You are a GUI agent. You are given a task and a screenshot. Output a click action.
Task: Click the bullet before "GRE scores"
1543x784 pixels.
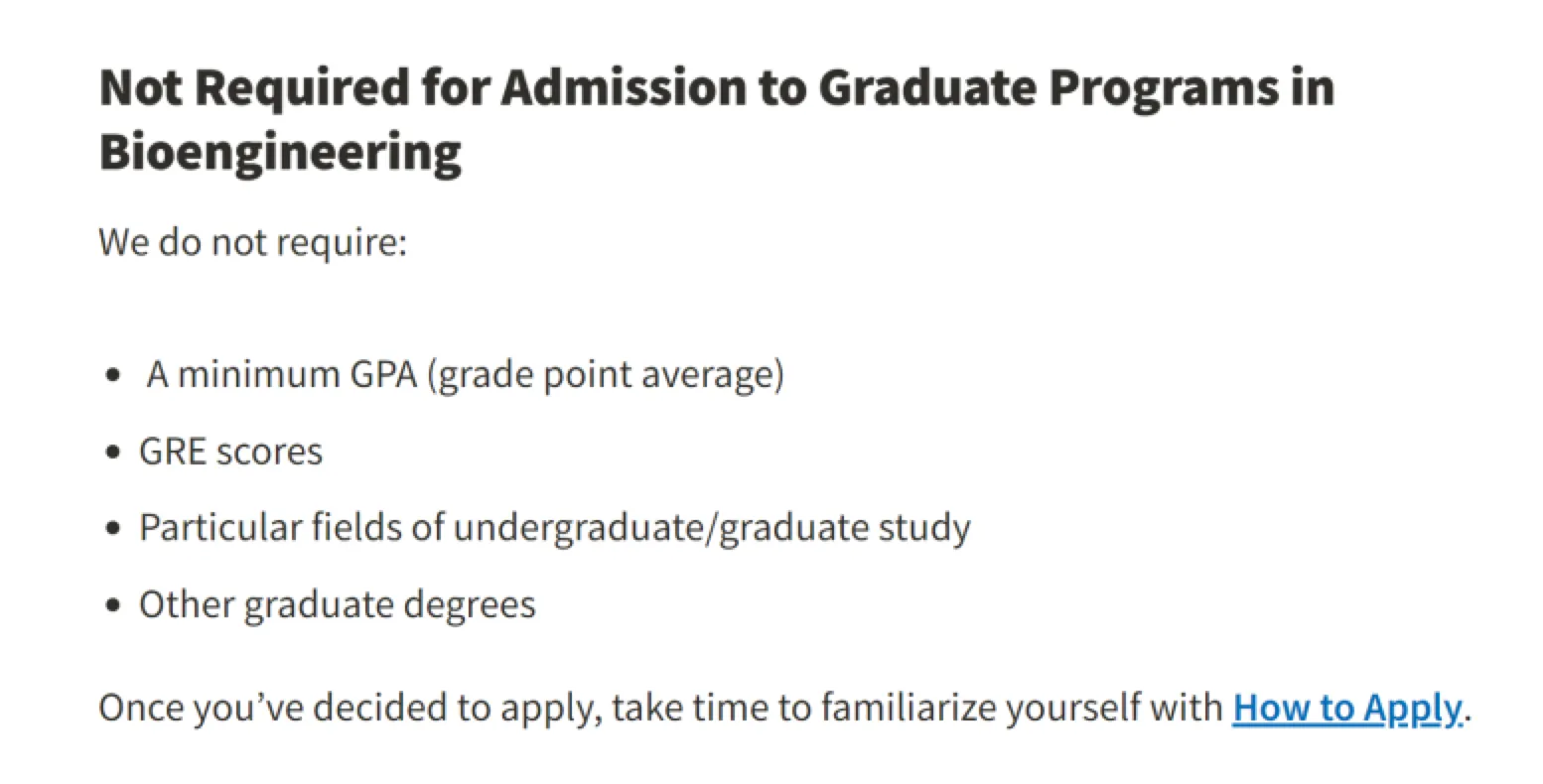point(116,453)
